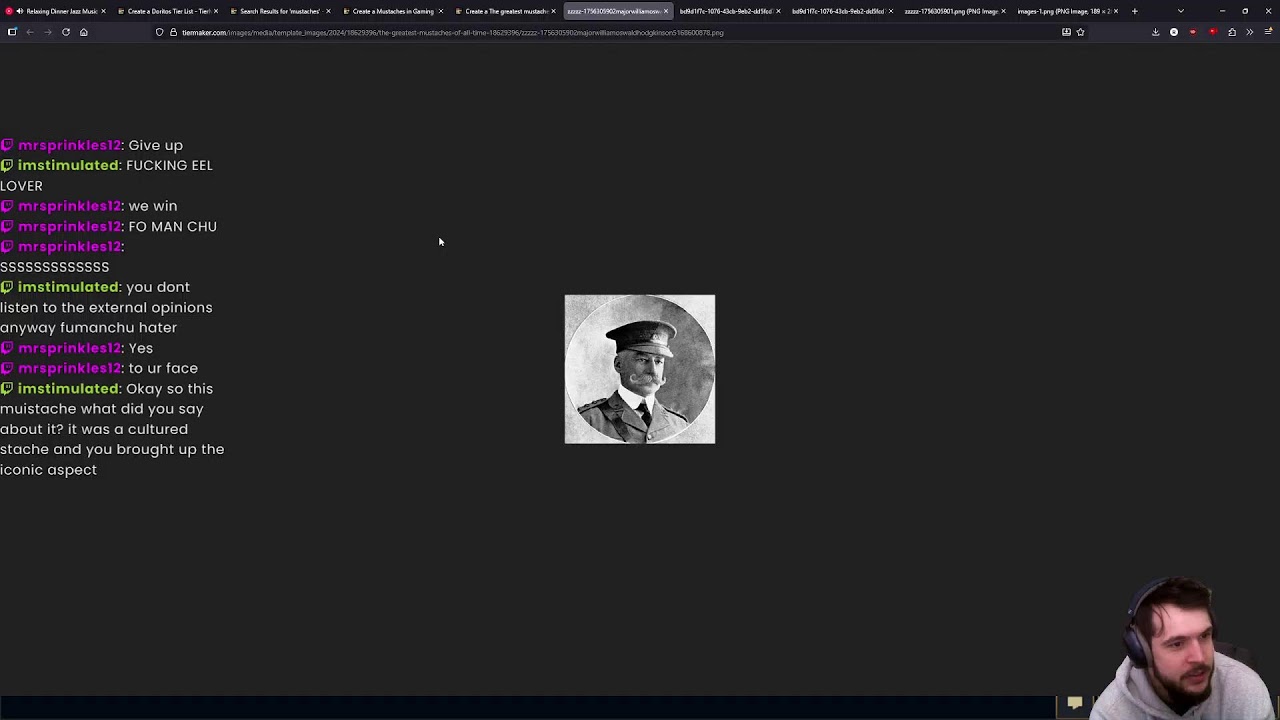This screenshot has height=720, width=1280.
Task: Select chat message 'to ur face'
Action: click(163, 368)
